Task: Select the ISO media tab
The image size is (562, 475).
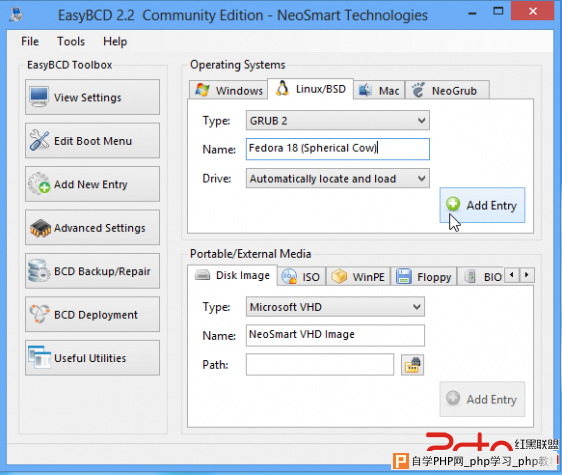Action: coord(301,277)
